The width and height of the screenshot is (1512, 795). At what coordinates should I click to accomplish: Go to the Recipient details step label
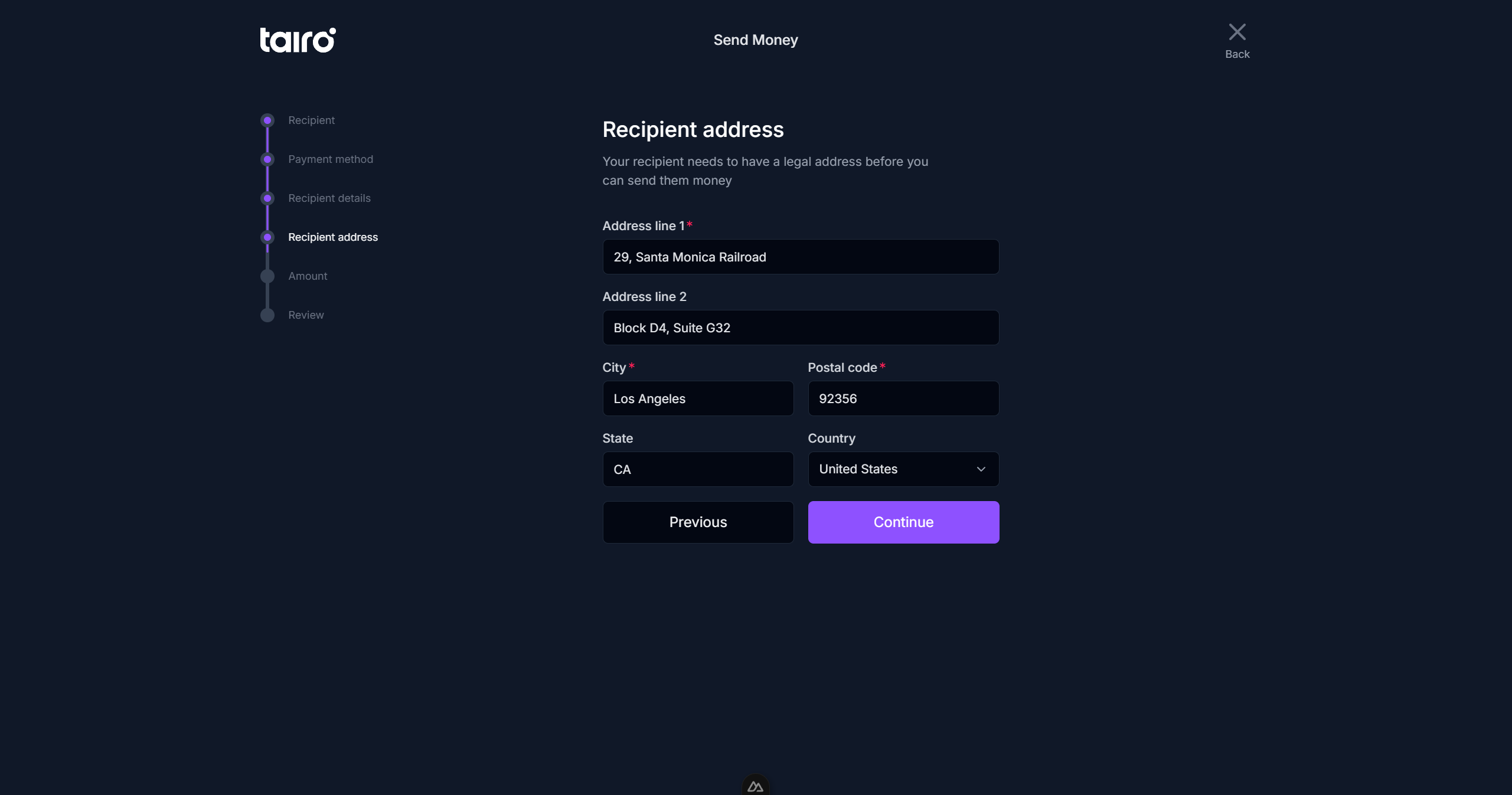coord(329,198)
